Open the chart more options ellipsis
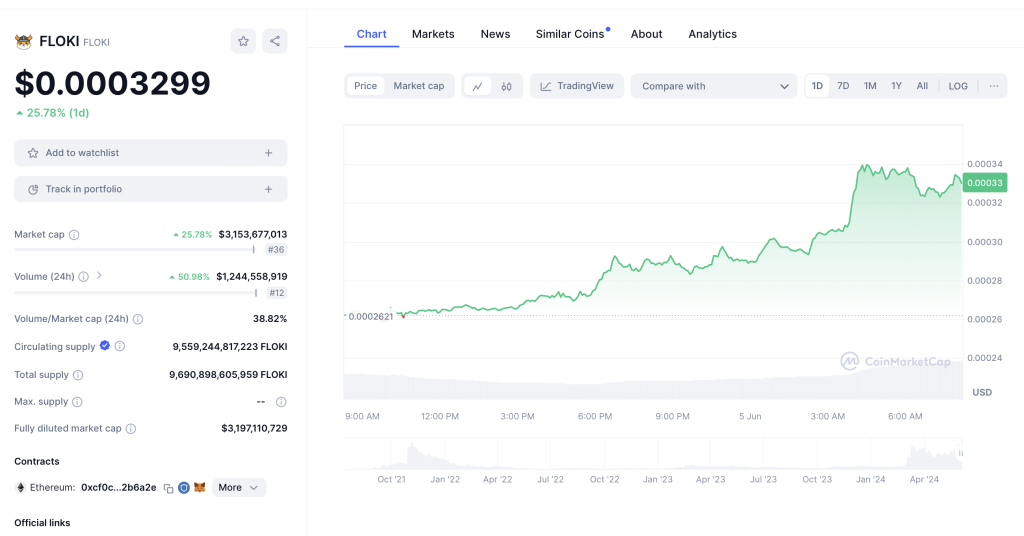The height and width of the screenshot is (536, 1024). pyautogui.click(x=993, y=86)
